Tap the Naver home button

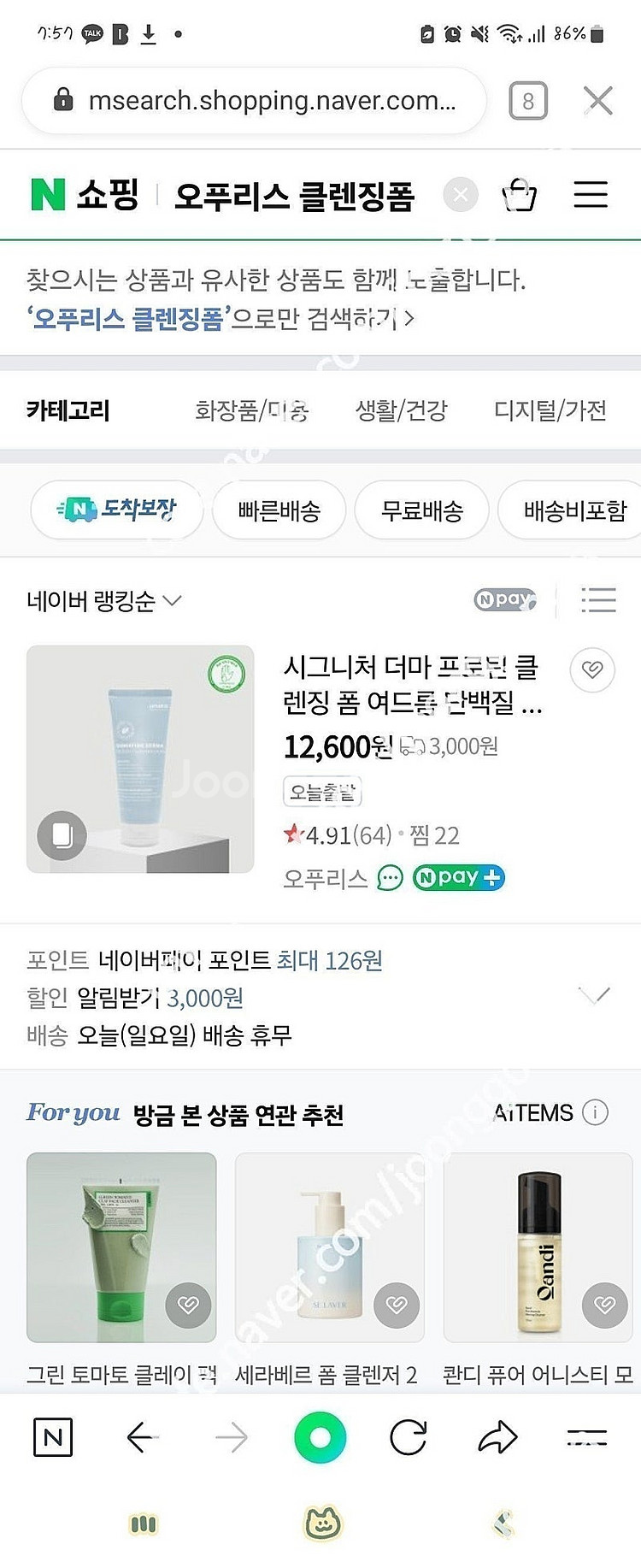tap(52, 1437)
